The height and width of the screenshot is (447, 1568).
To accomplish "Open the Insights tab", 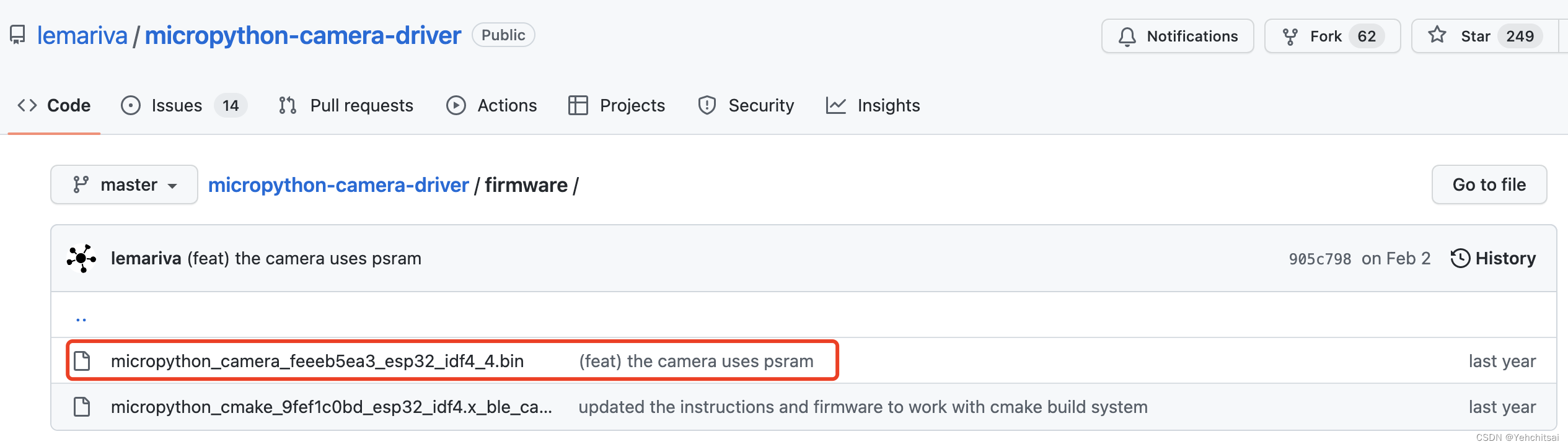I will pos(888,105).
